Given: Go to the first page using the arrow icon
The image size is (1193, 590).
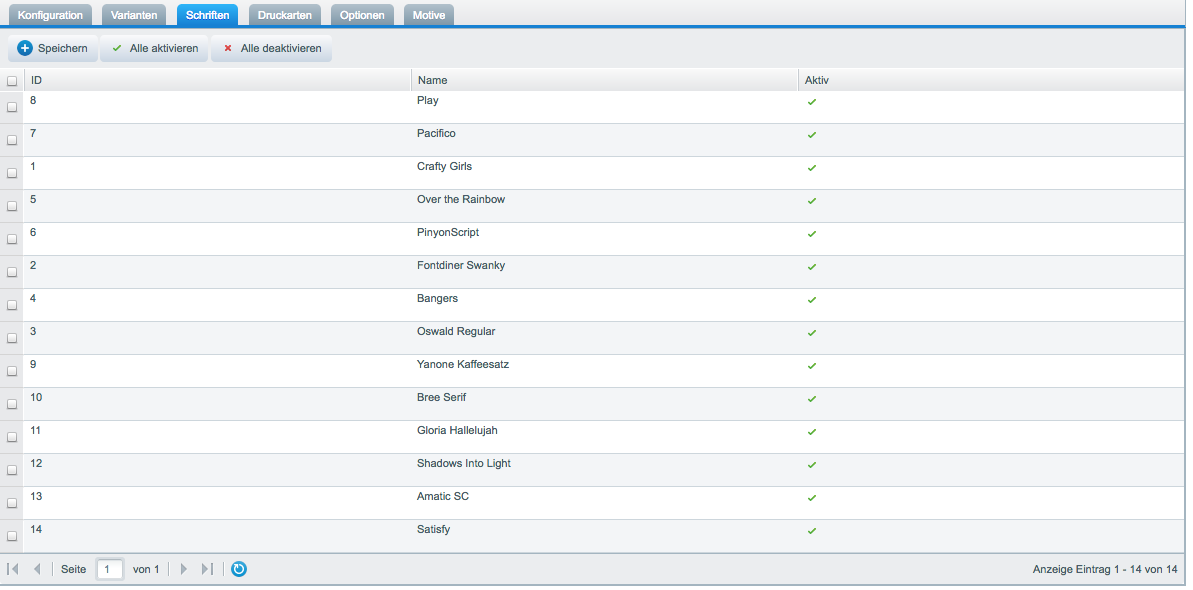Looking at the screenshot, I should pos(13,569).
